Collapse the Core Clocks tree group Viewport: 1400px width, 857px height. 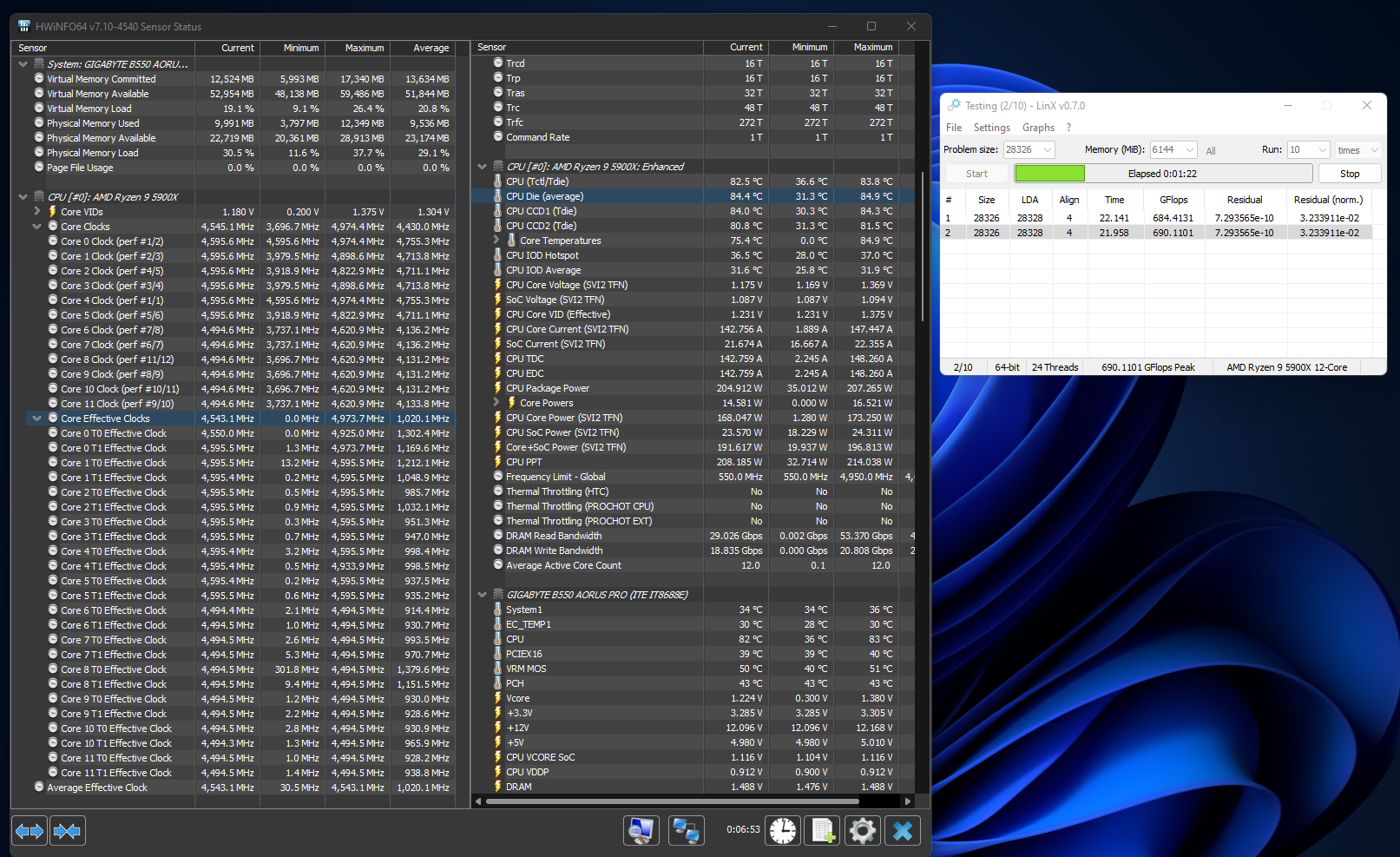tap(37, 227)
